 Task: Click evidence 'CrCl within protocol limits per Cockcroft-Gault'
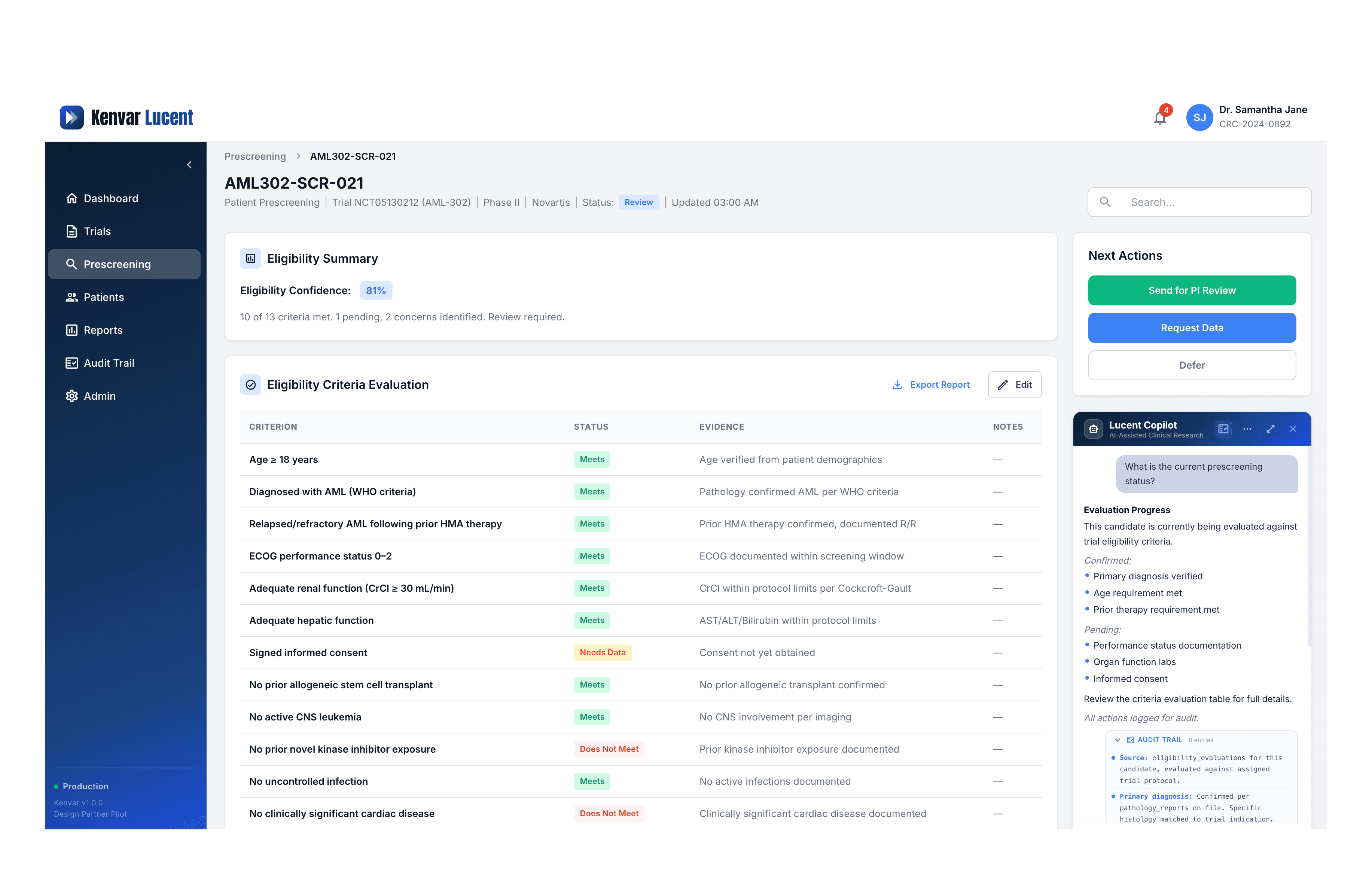click(805, 589)
